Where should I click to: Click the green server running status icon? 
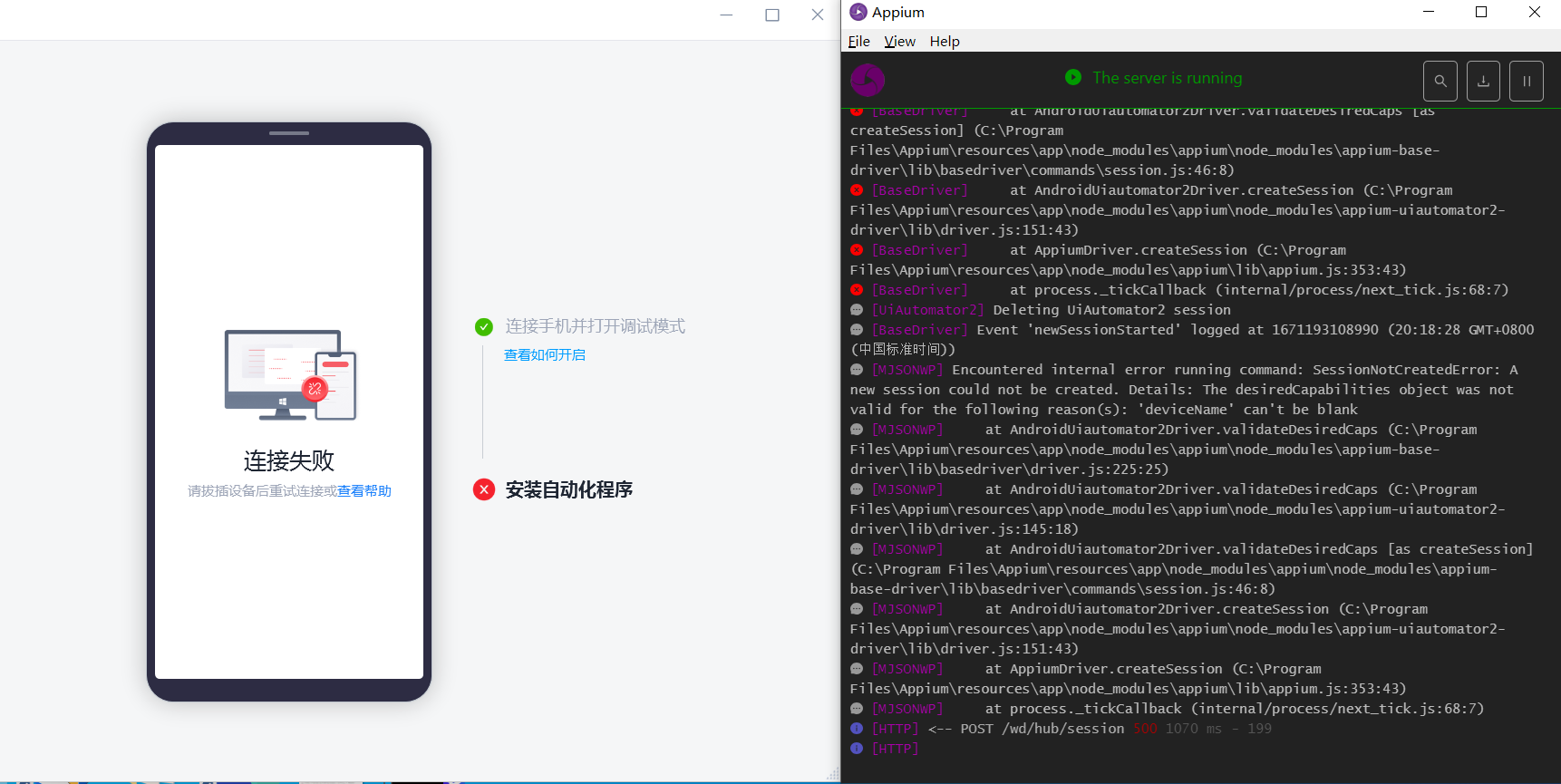pyautogui.click(x=1073, y=78)
